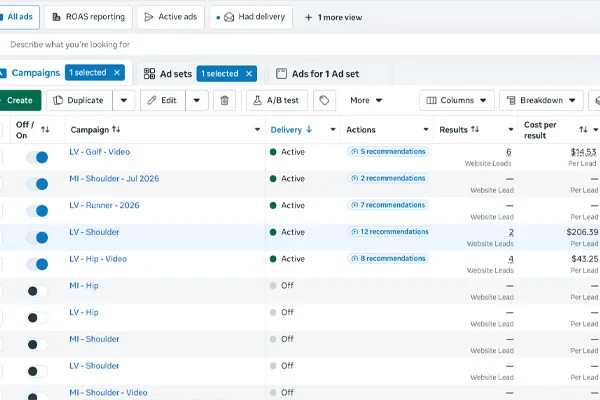Open the MI - Hip campaign link

point(84,286)
